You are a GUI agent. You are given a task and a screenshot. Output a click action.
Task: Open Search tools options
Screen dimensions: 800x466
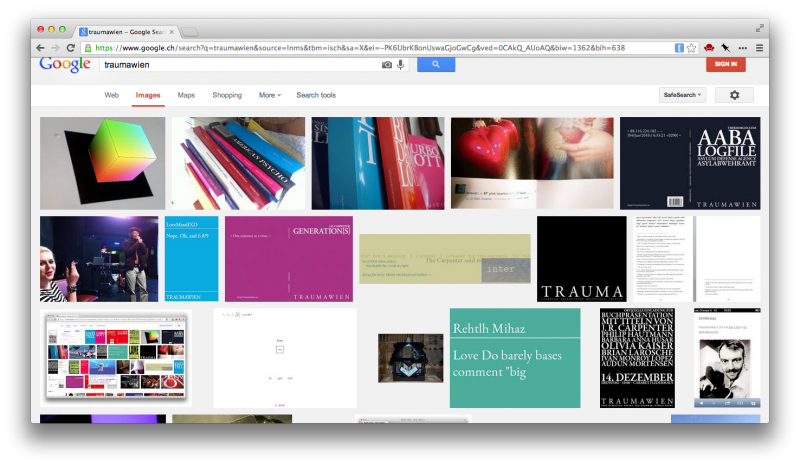tap(316, 95)
